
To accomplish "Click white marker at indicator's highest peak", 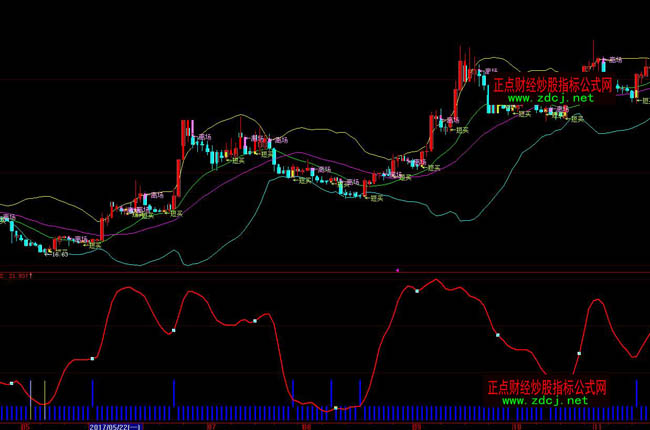I will coord(417,292).
